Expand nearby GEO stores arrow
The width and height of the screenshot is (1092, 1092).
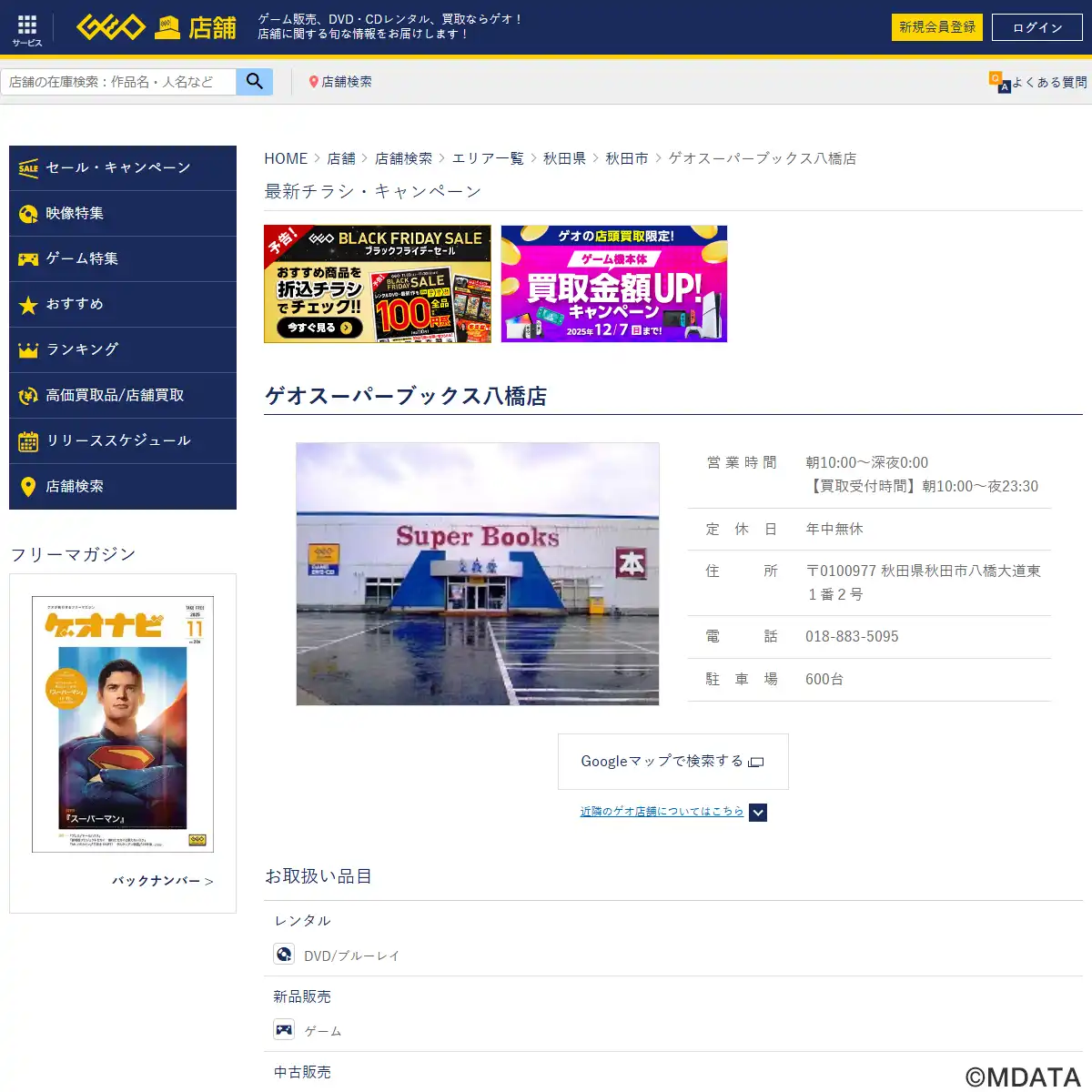point(758,812)
